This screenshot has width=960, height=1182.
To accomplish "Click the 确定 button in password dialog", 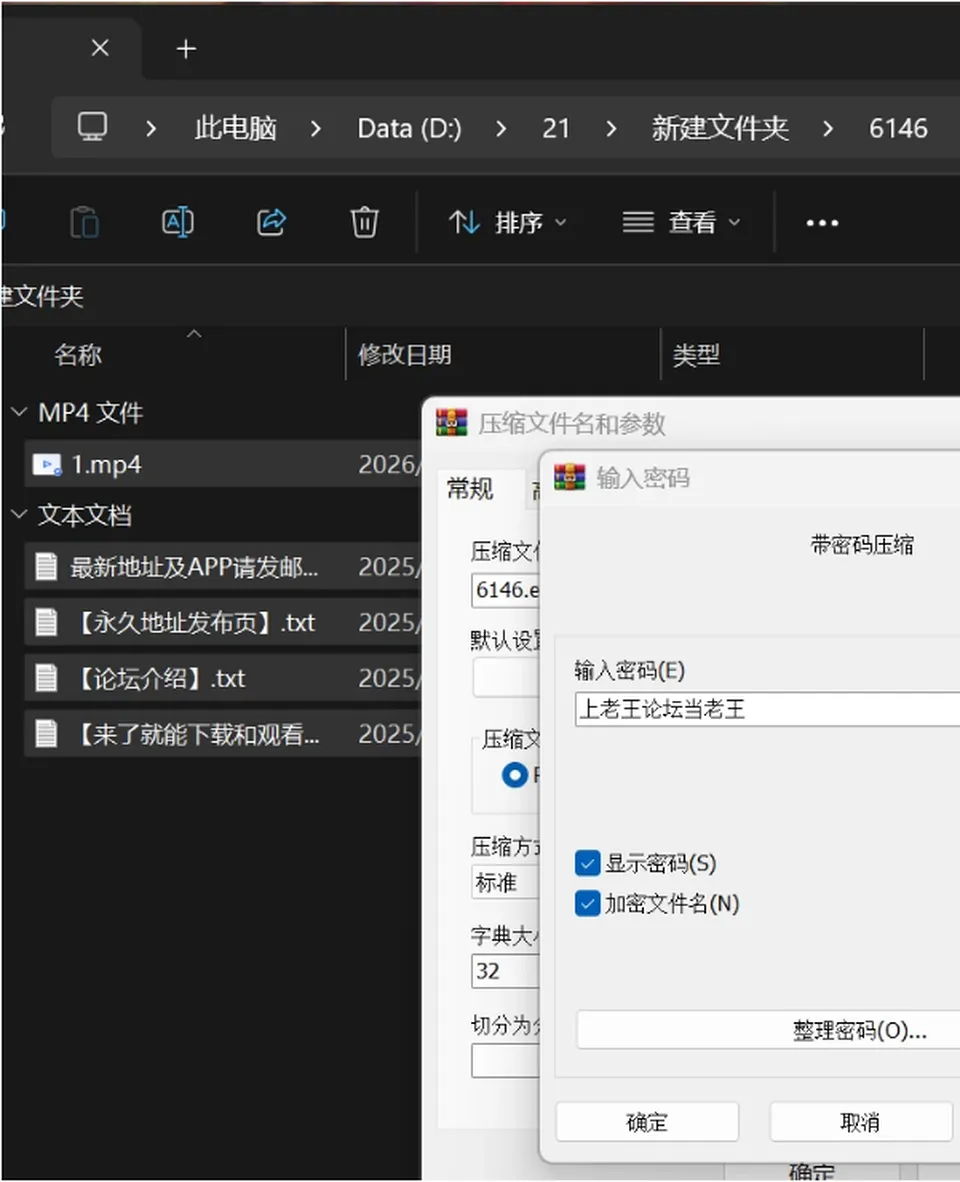I will [x=647, y=1122].
